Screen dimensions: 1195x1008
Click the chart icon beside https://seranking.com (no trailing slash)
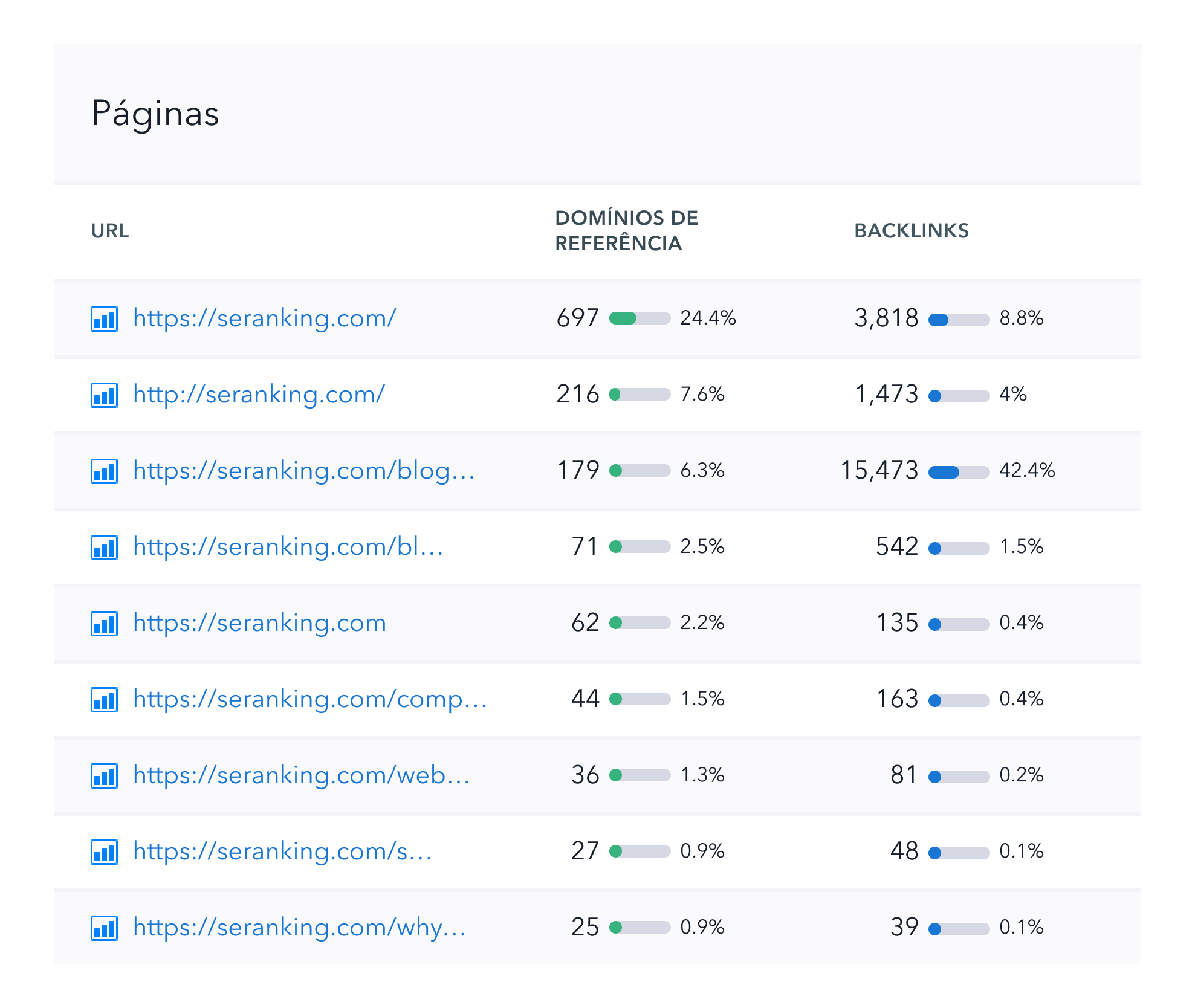pyautogui.click(x=104, y=624)
